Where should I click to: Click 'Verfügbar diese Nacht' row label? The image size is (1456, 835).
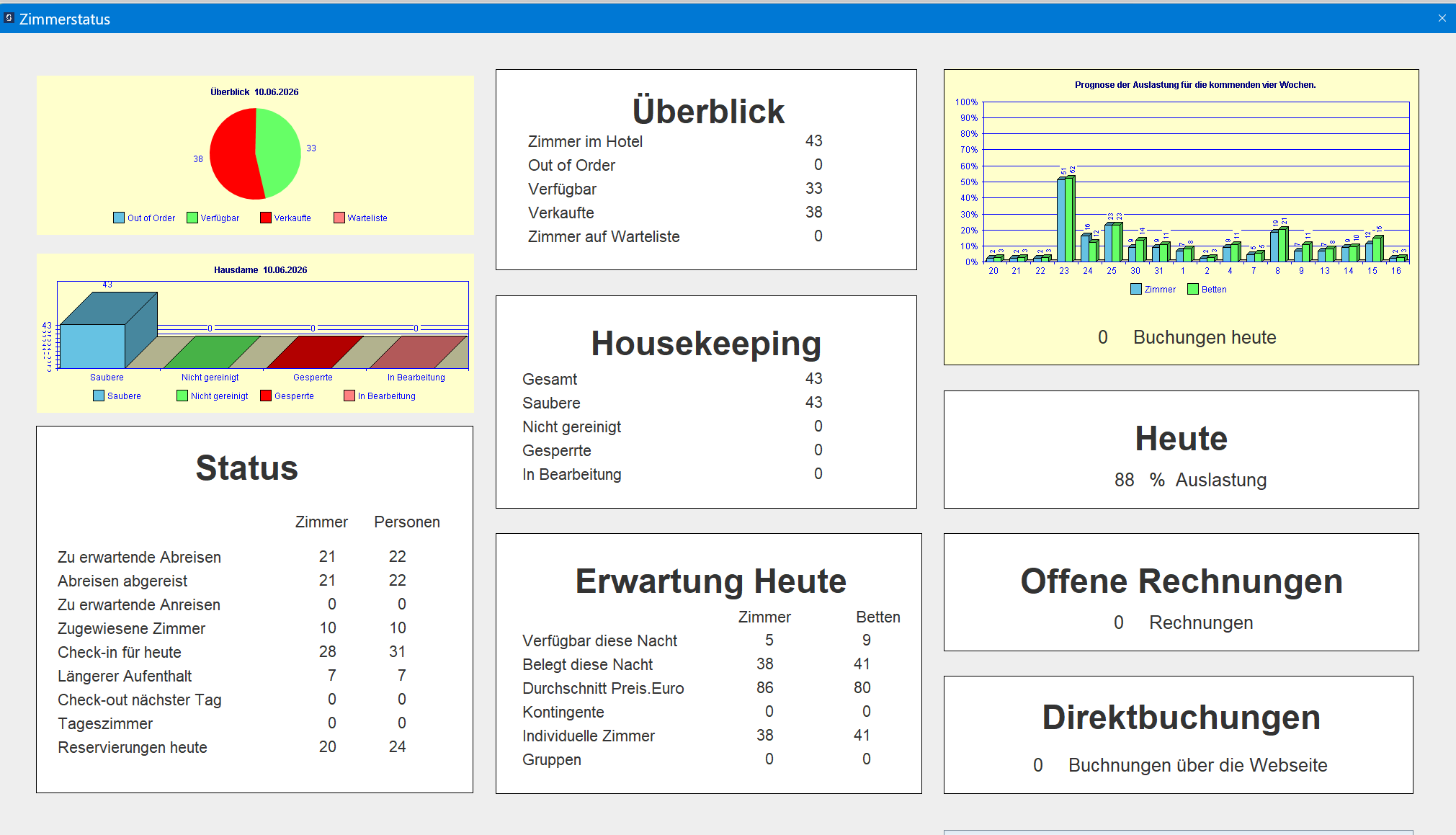pyautogui.click(x=599, y=640)
